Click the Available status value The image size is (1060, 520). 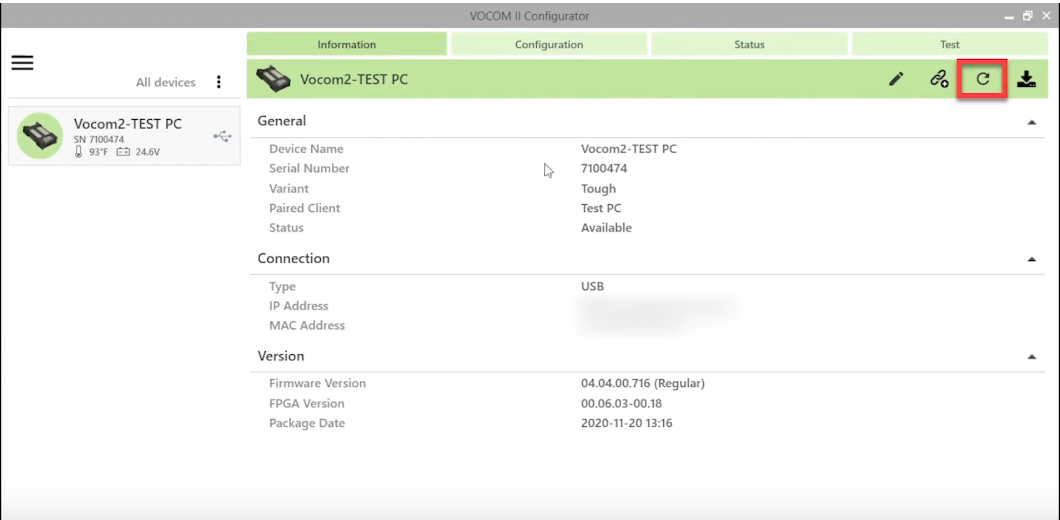606,228
